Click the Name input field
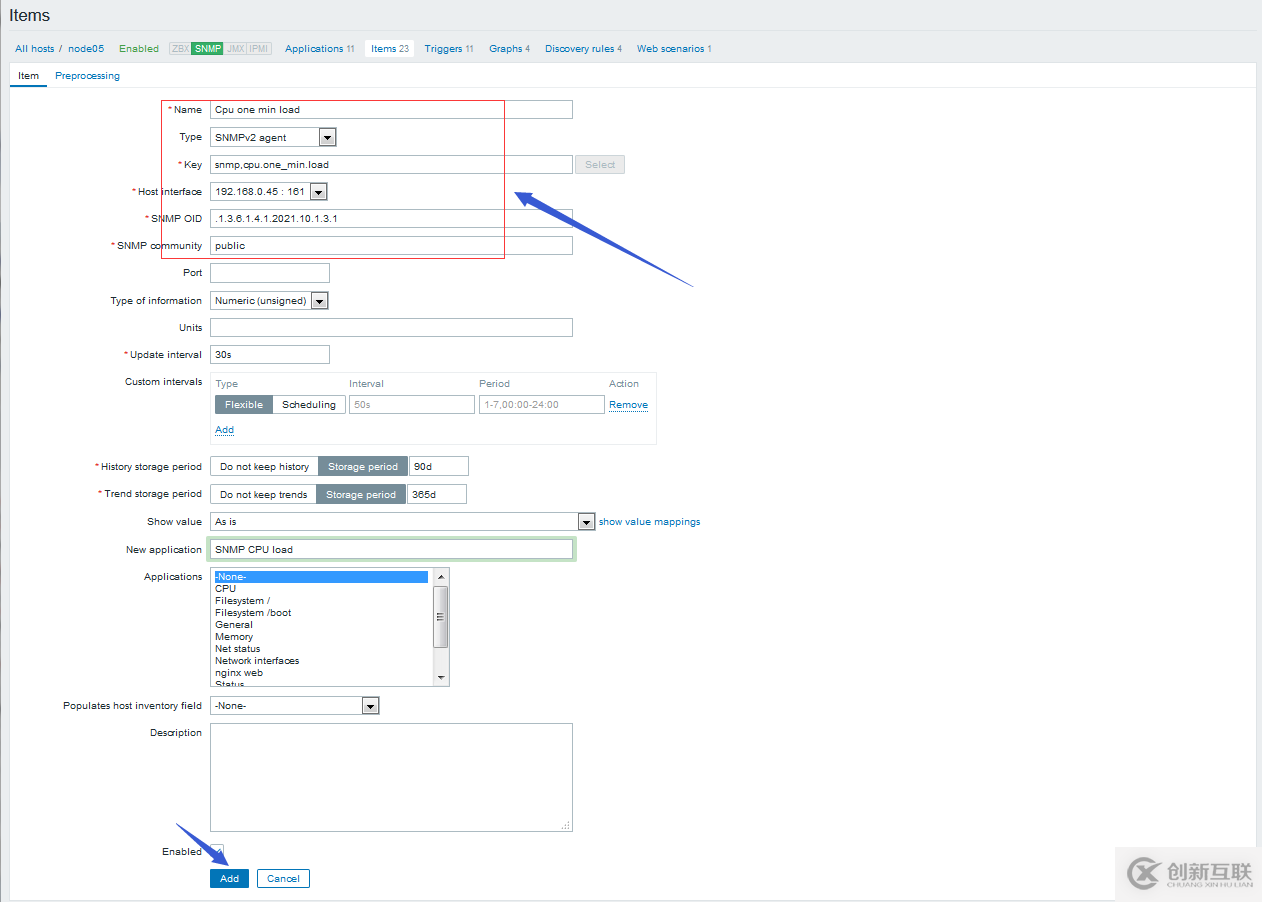This screenshot has width=1262, height=902. [391, 109]
